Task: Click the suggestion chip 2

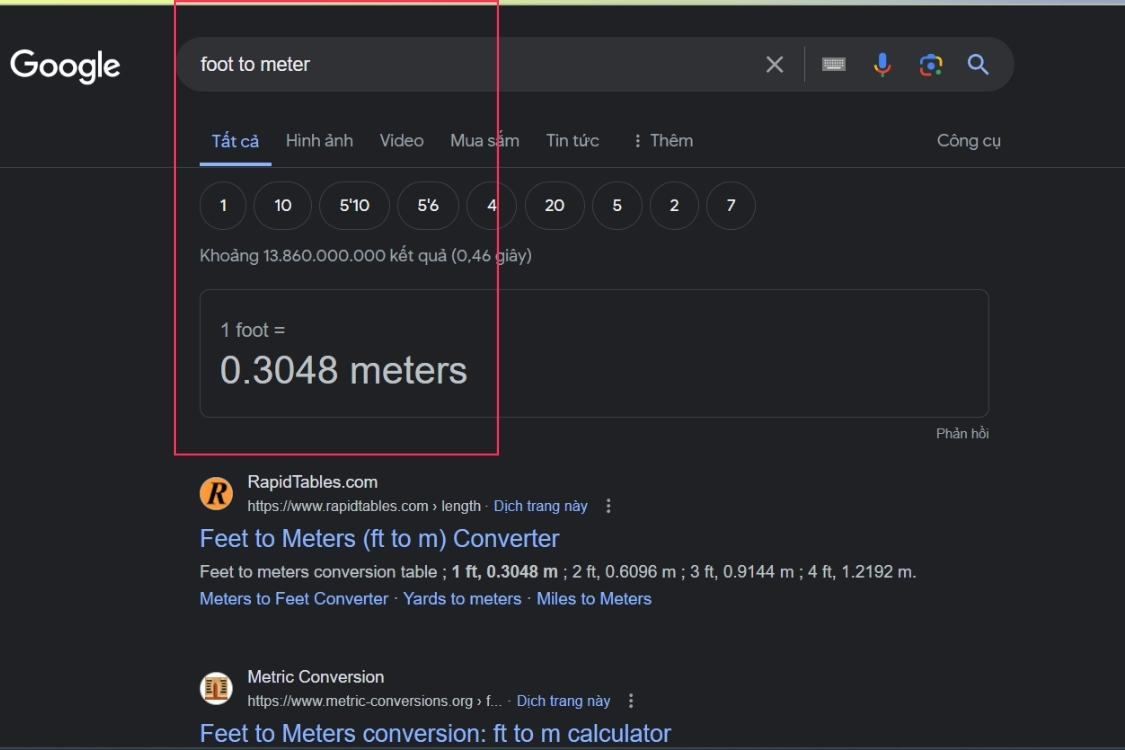Action: click(674, 206)
